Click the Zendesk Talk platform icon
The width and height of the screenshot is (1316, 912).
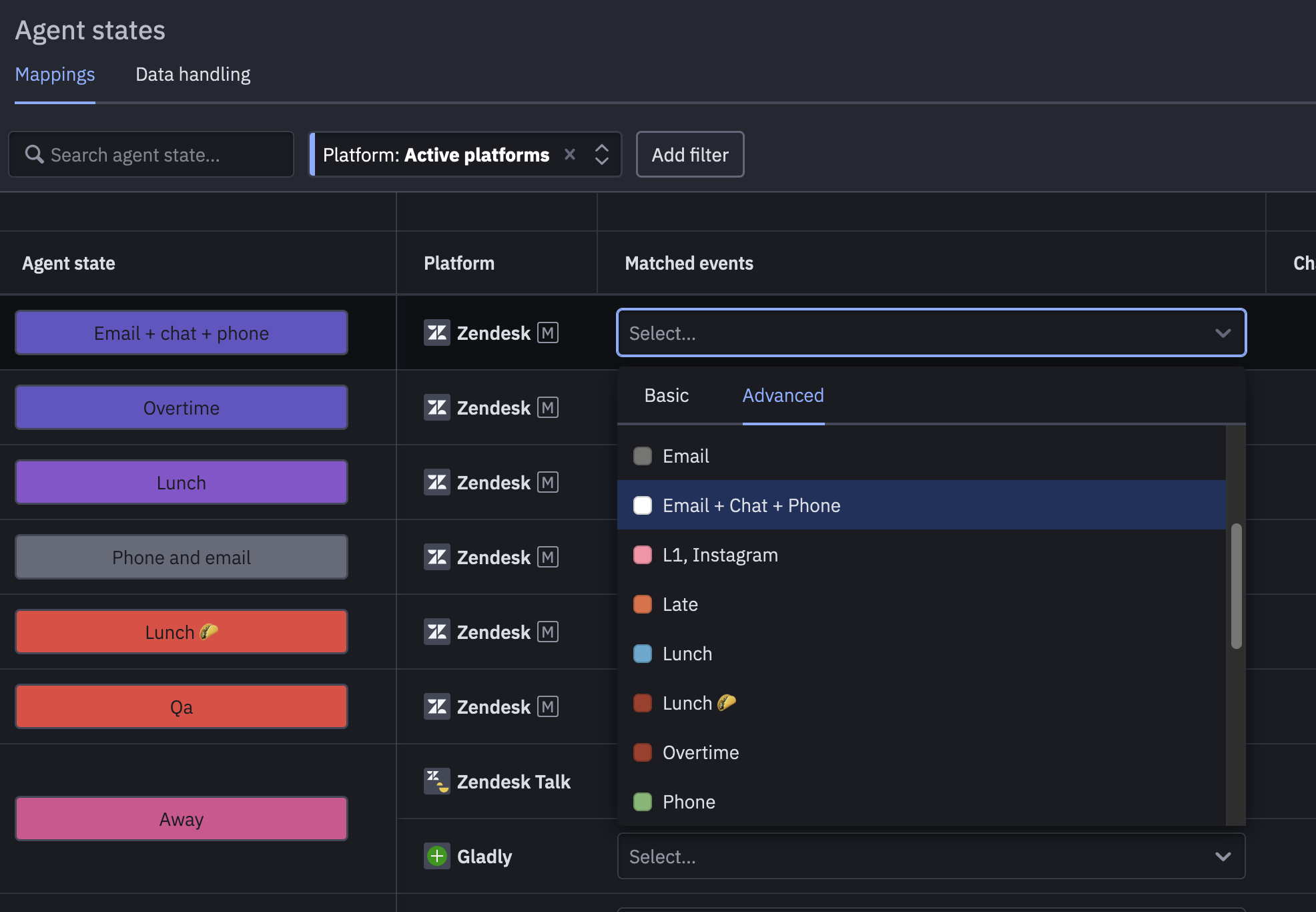(x=437, y=781)
